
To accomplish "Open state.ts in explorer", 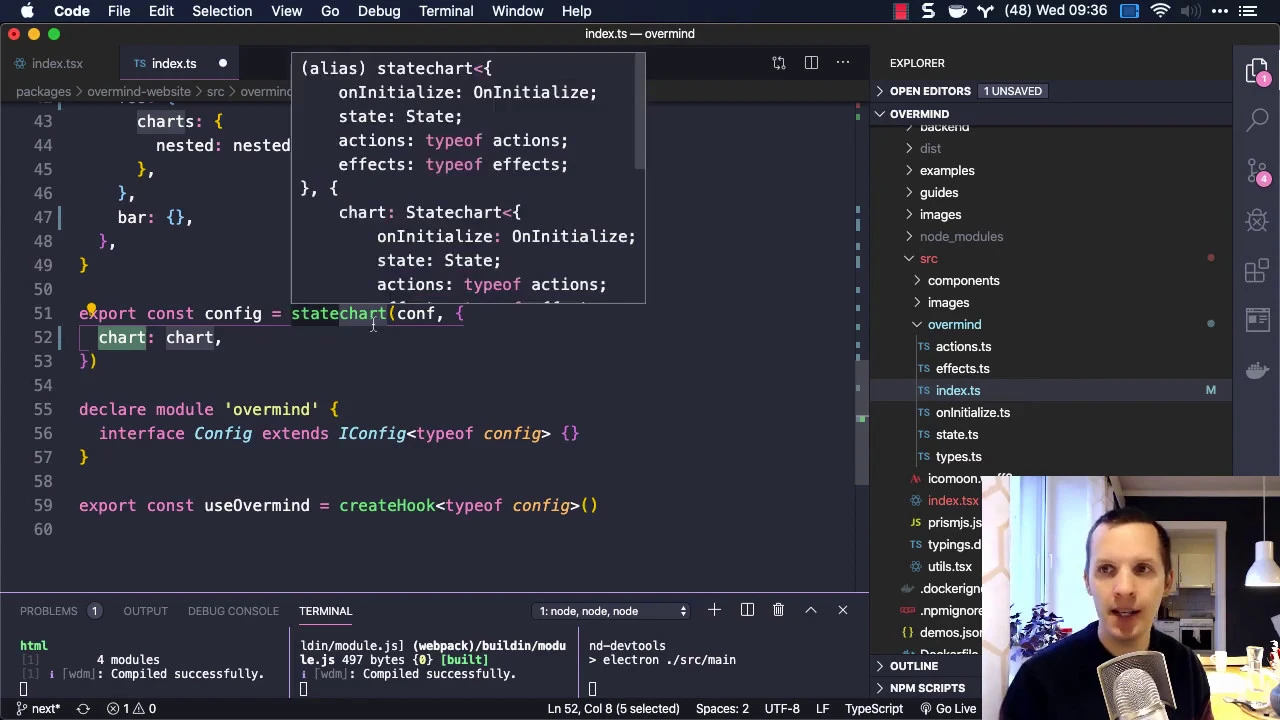I will click(x=956, y=434).
